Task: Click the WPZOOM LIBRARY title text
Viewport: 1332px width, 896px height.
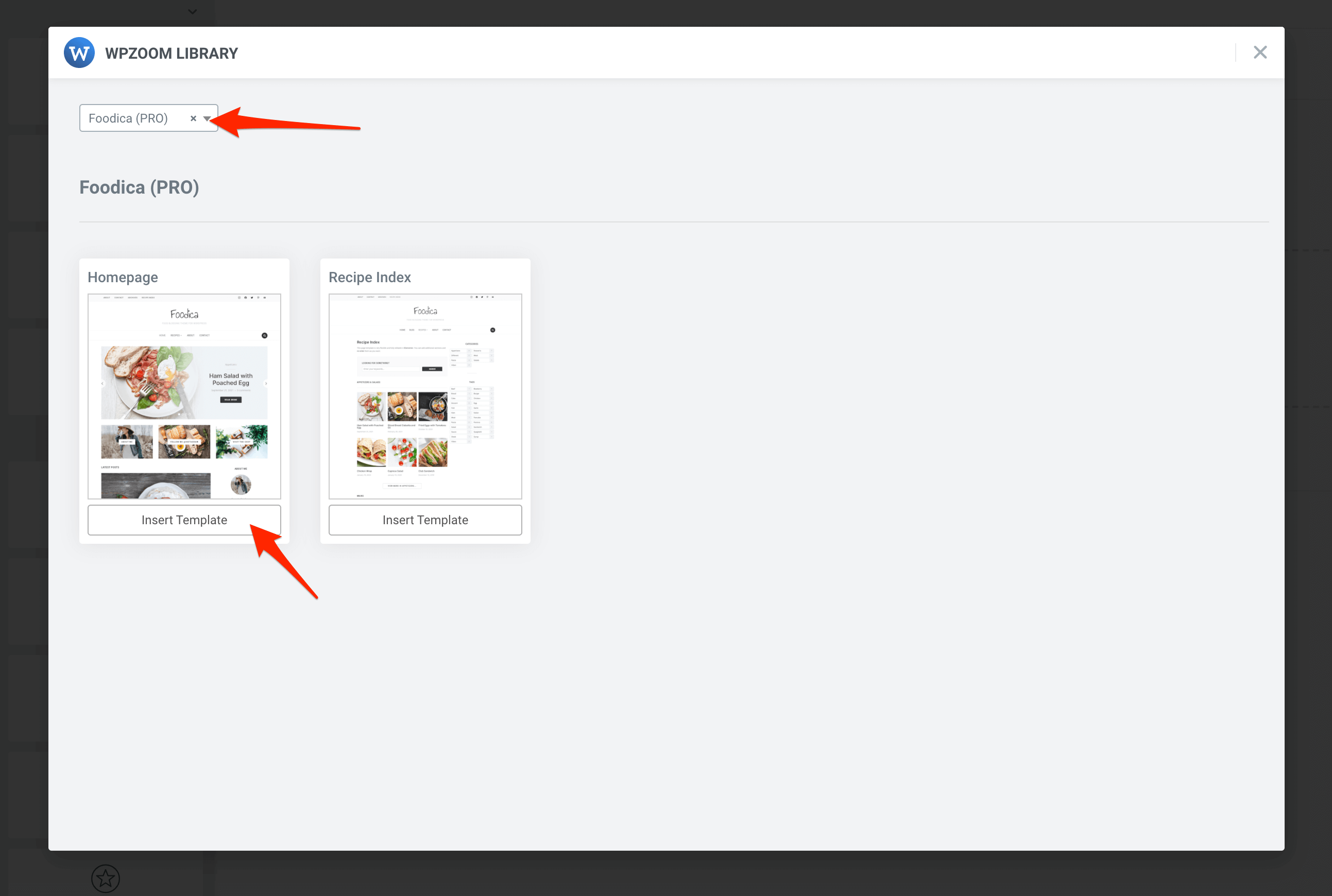Action: coord(172,53)
